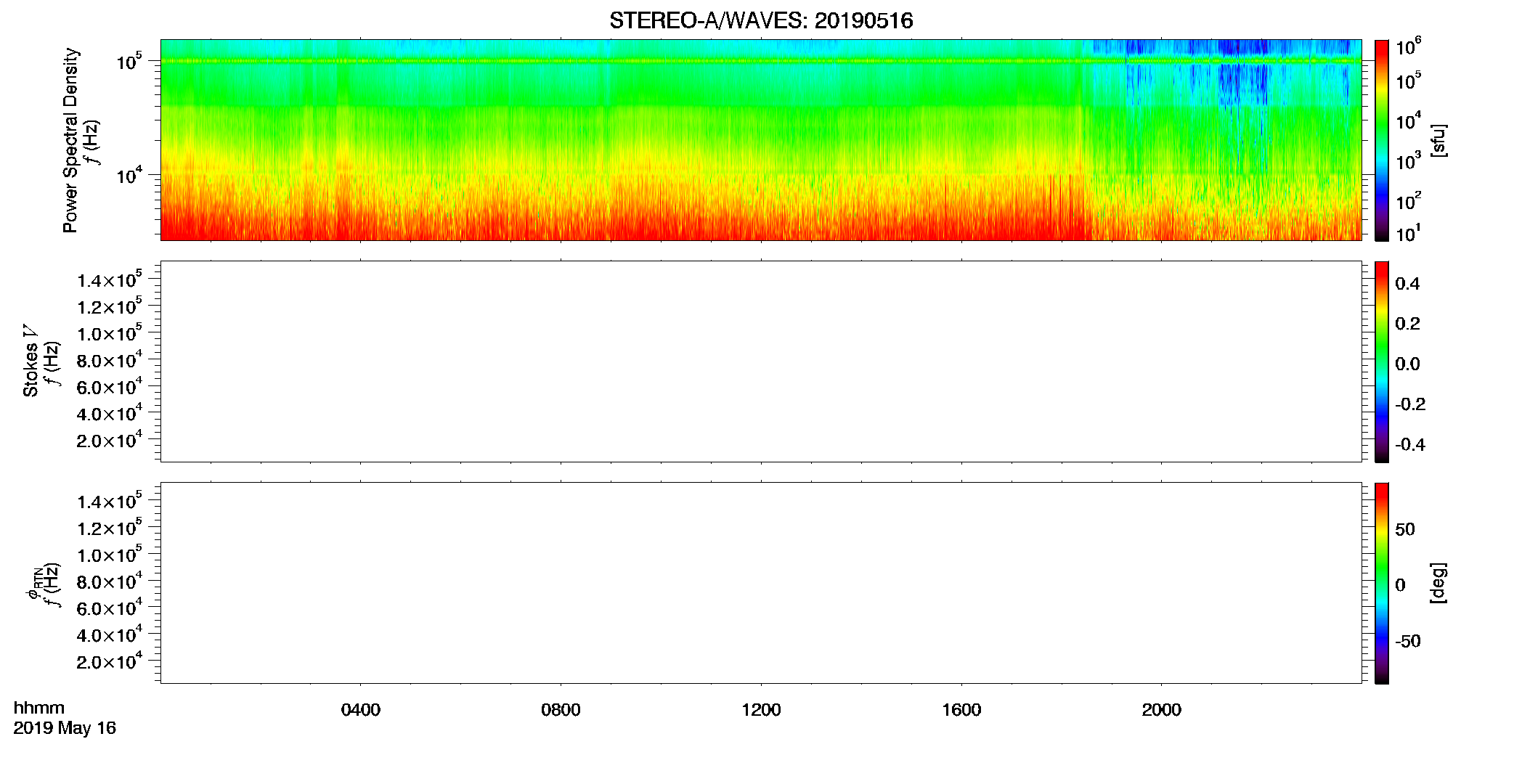The image size is (1522, 784).
Task: Click the 1.2×10^5 tick in the φ RTN panel
Action: (110, 527)
